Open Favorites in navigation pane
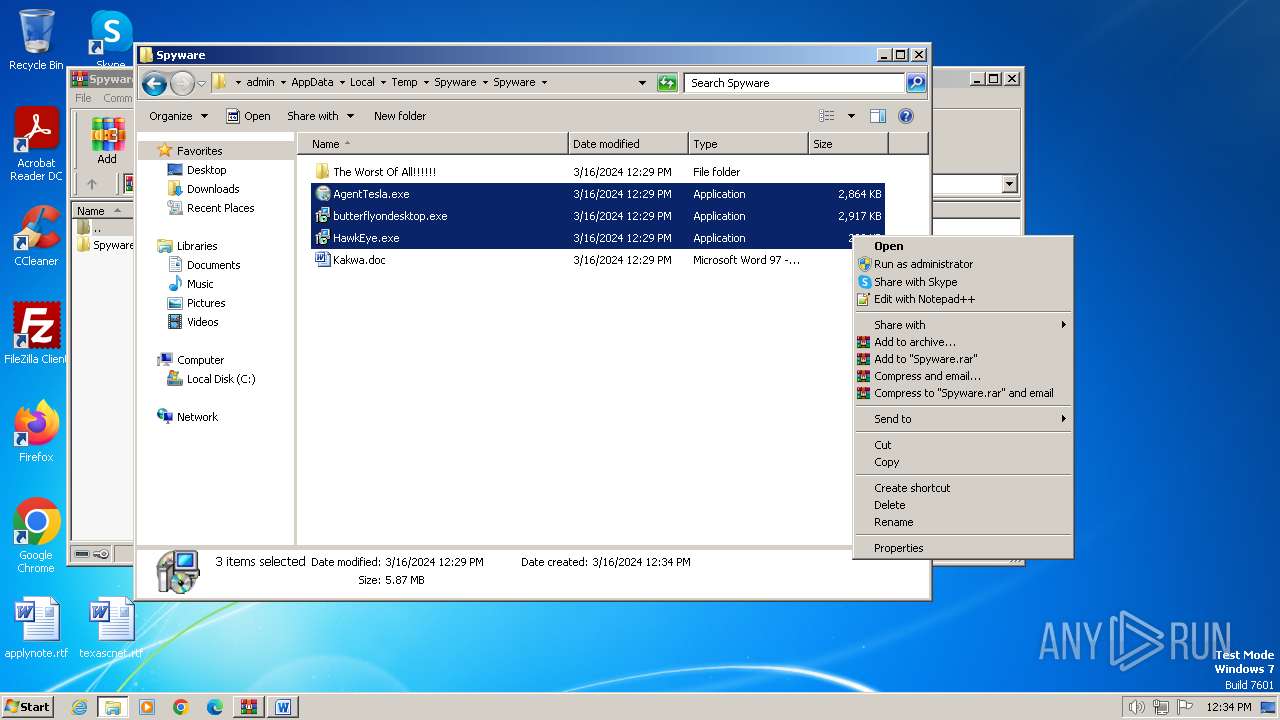 tap(199, 151)
